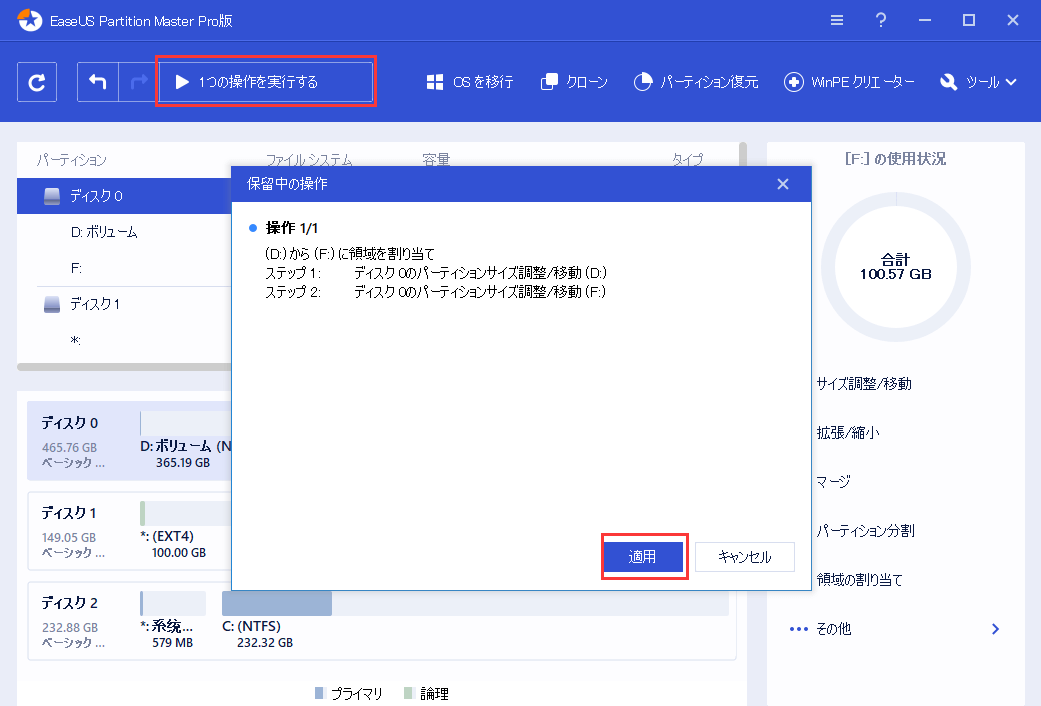Open the hamburger menu at top right
Viewport: 1041px width, 706px height.
click(x=837, y=19)
